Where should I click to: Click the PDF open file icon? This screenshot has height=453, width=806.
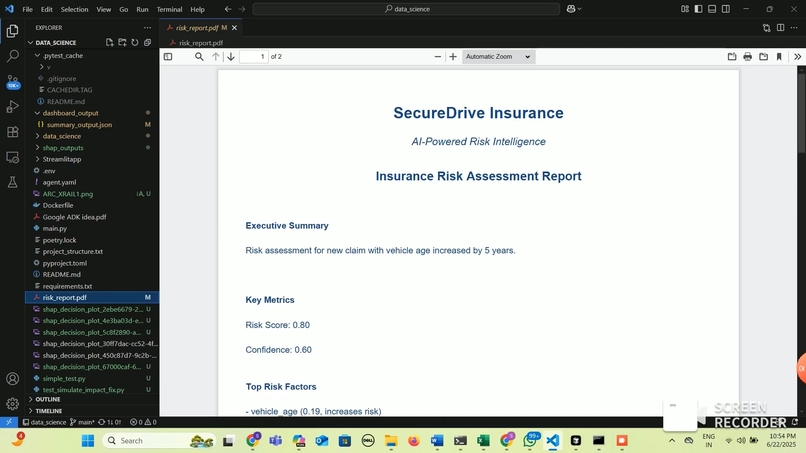[732, 57]
